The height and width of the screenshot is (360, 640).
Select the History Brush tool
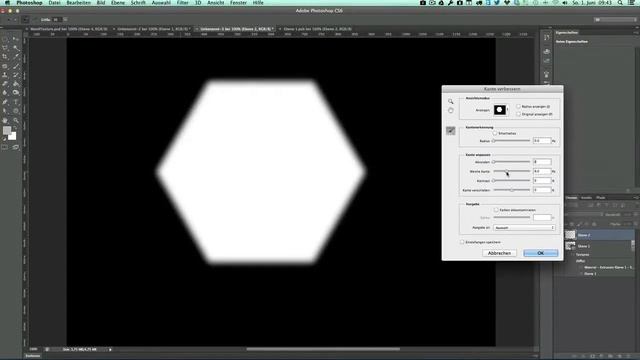click(x=16, y=75)
